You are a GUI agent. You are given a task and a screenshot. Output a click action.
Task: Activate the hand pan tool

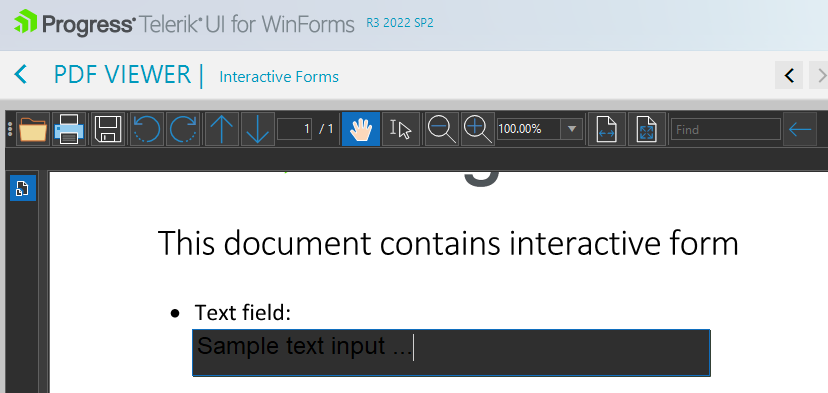(361, 129)
